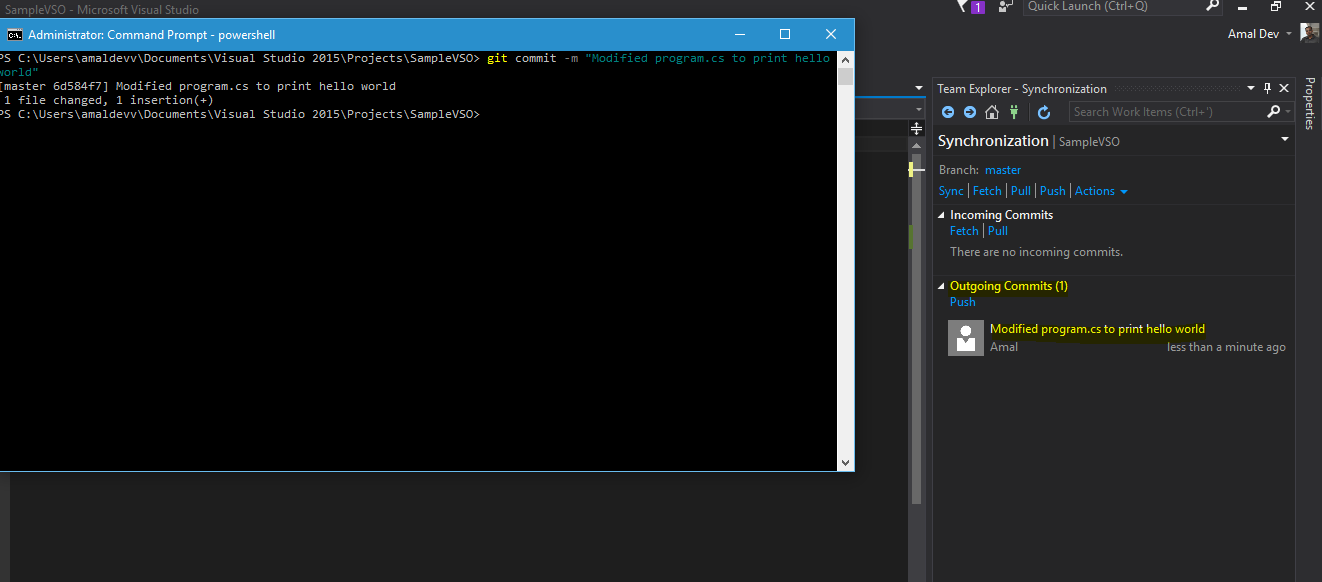This screenshot has width=1322, height=582.
Task: Collapse the Incoming Commits section
Action: (x=941, y=215)
